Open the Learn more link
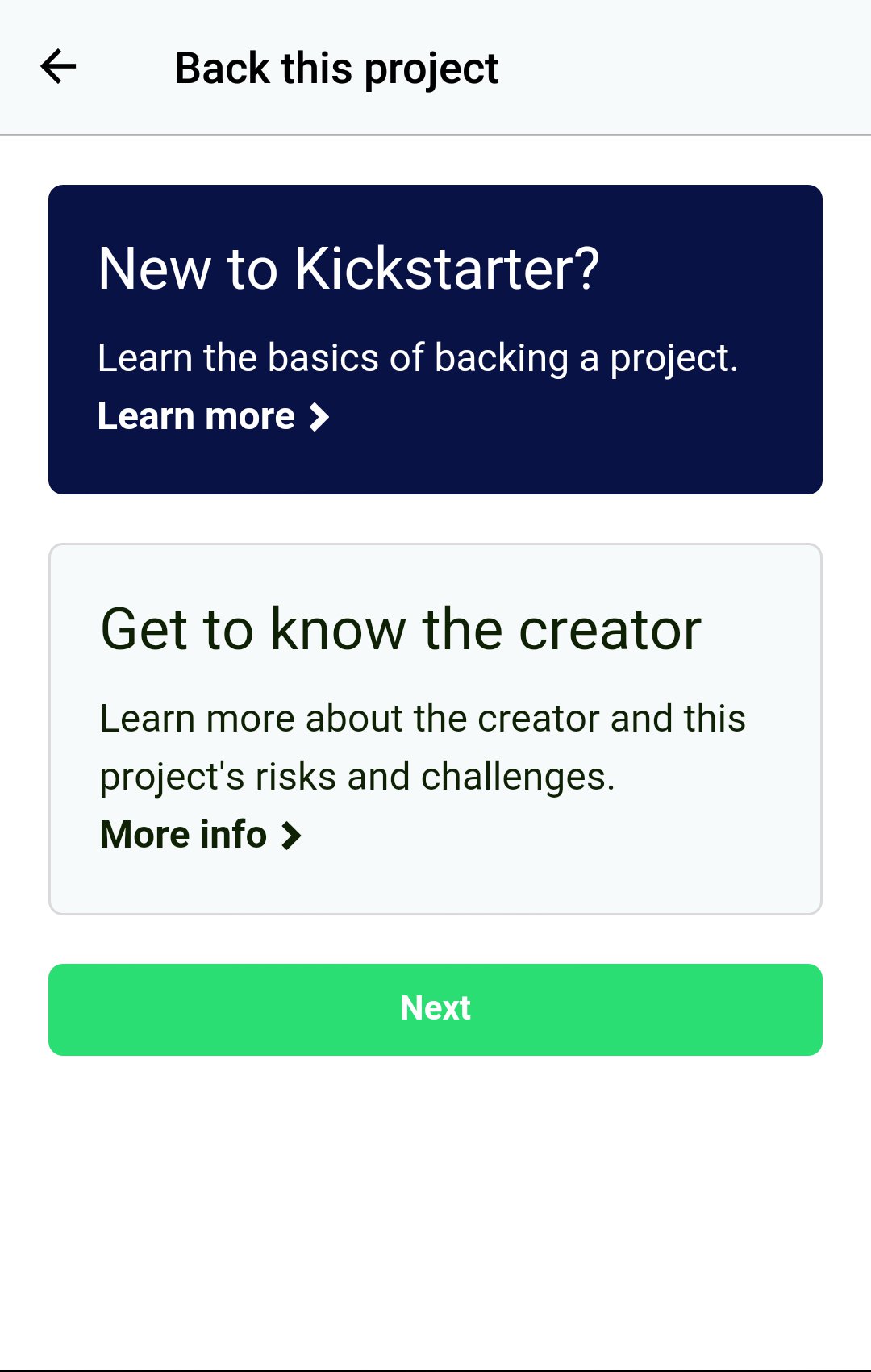The image size is (871, 1372). point(196,416)
